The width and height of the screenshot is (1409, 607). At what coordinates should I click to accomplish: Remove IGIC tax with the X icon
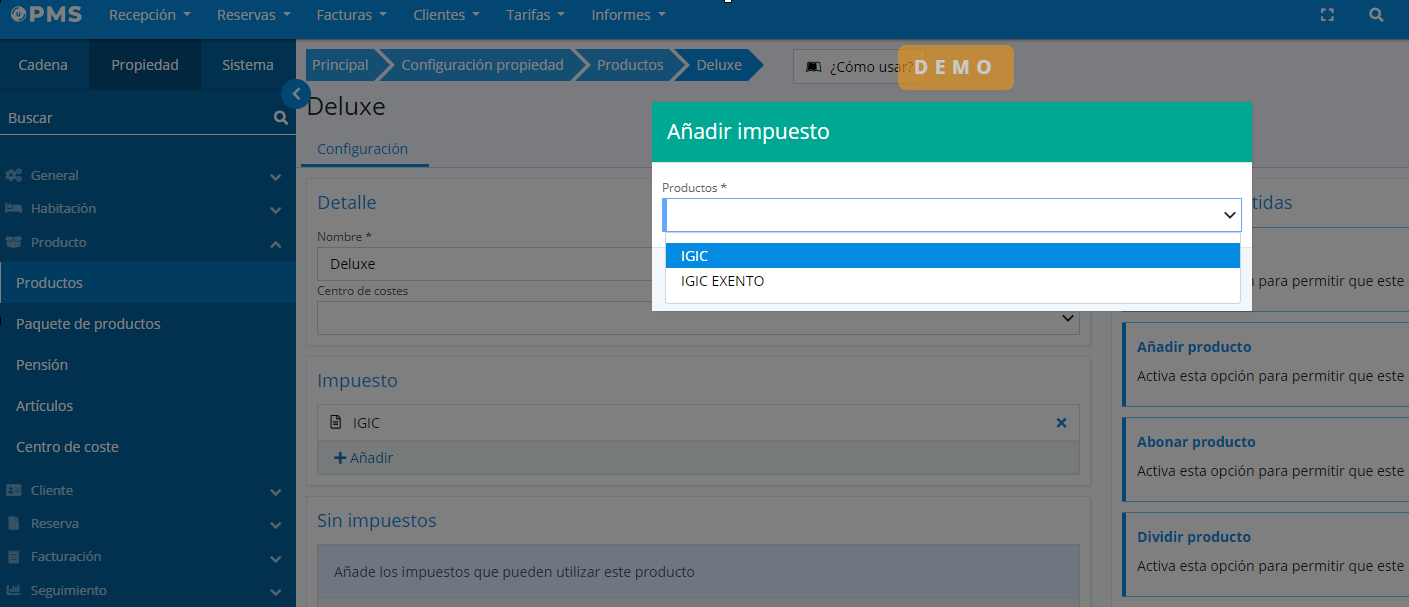pos(1061,423)
